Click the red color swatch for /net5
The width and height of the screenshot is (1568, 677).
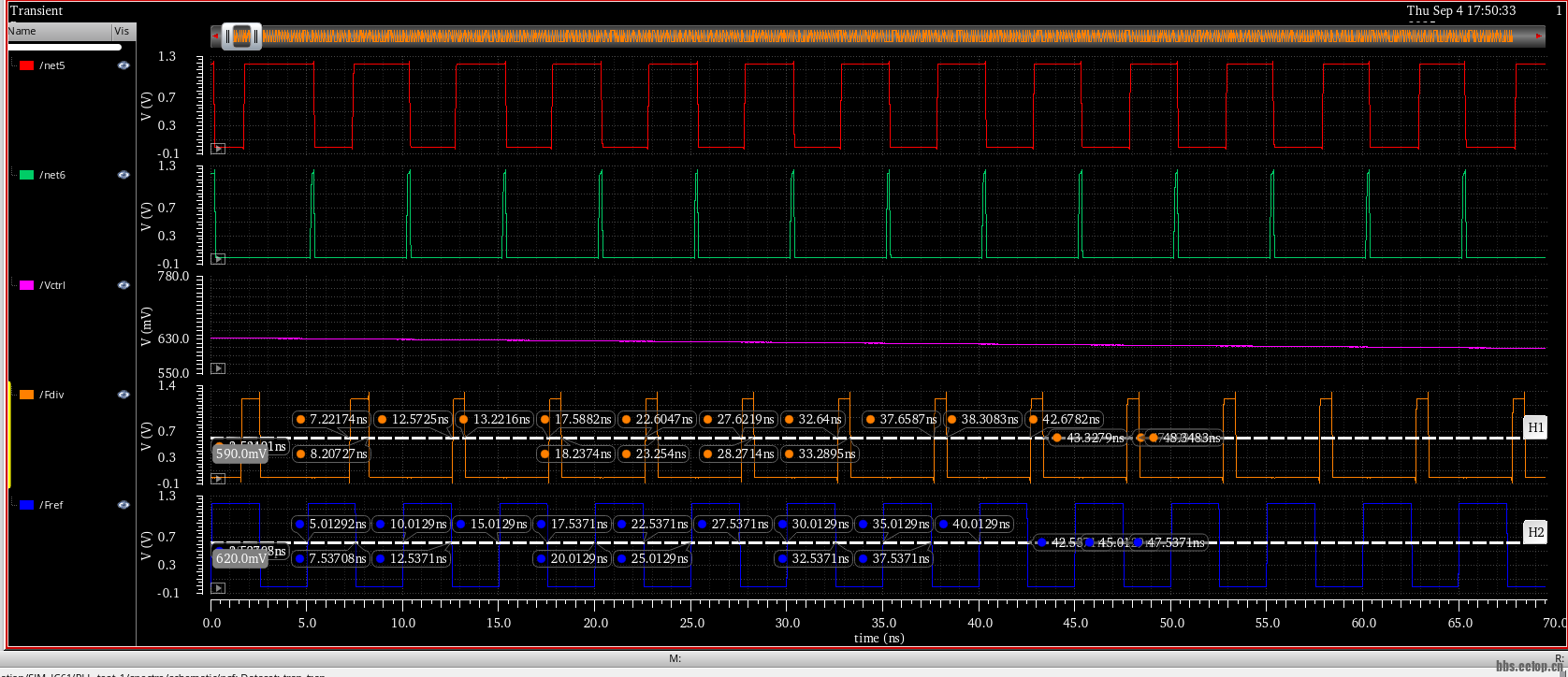click(26, 65)
